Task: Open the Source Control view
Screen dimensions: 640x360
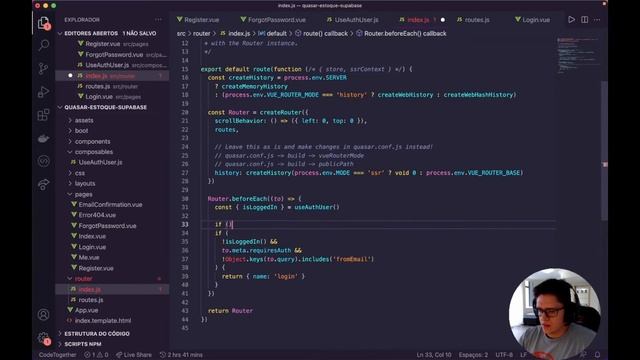Action: [43, 68]
